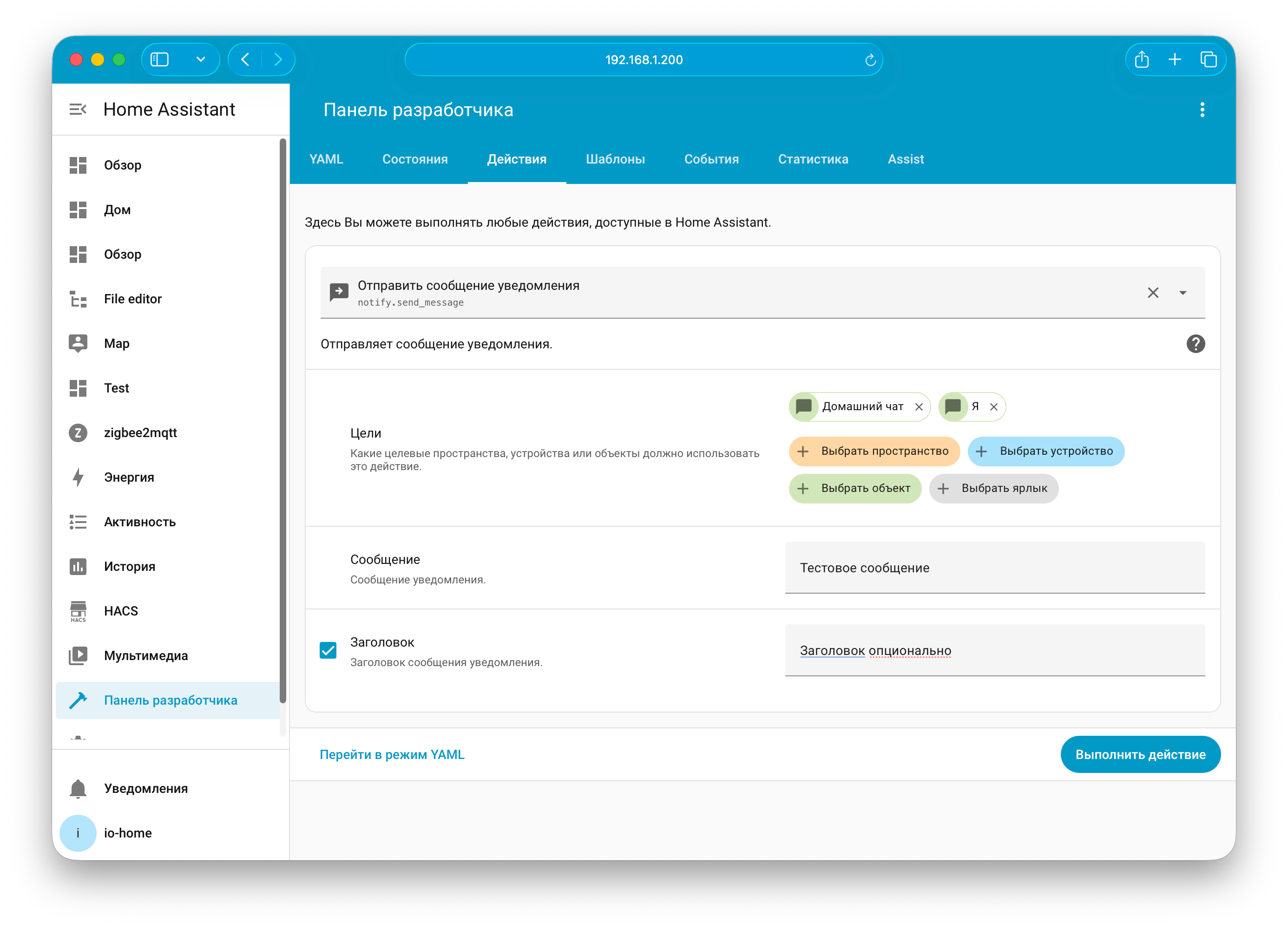Open the Дом dashboard icon
Screen dimensions: 1288x929
[x=78, y=209]
